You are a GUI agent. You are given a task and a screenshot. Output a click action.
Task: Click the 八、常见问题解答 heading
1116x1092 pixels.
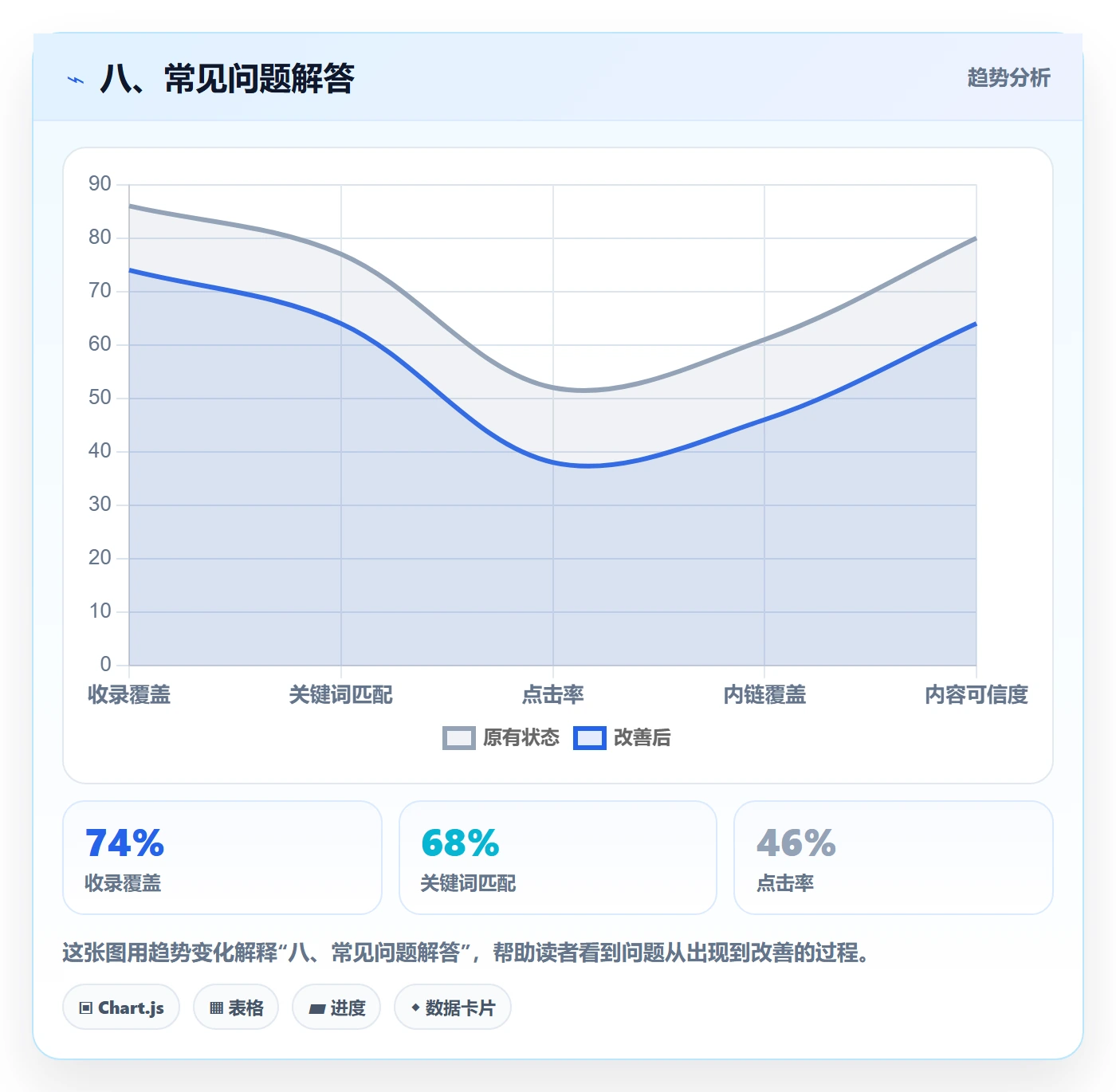coord(227,79)
